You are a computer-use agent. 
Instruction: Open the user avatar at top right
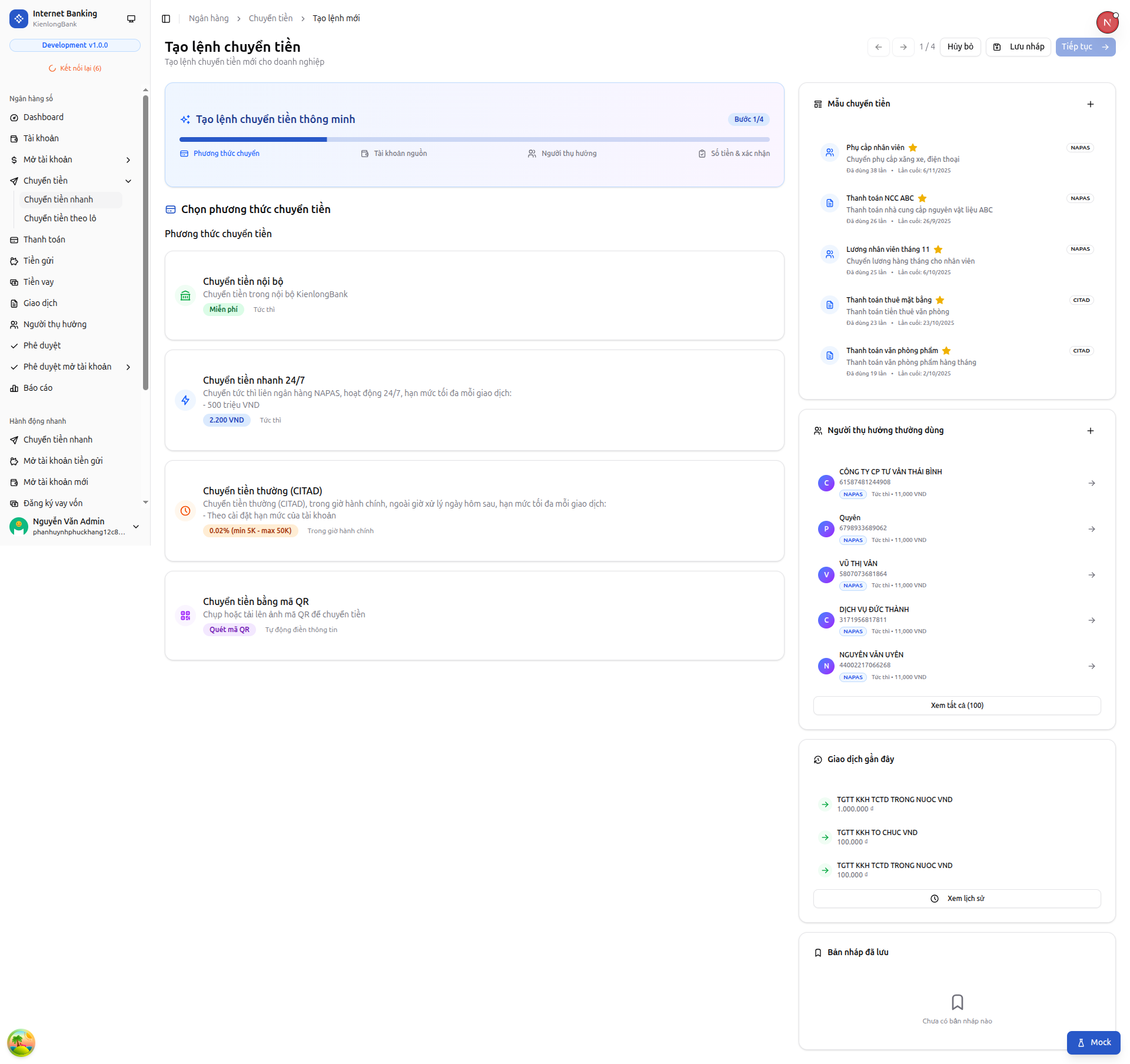[1107, 22]
